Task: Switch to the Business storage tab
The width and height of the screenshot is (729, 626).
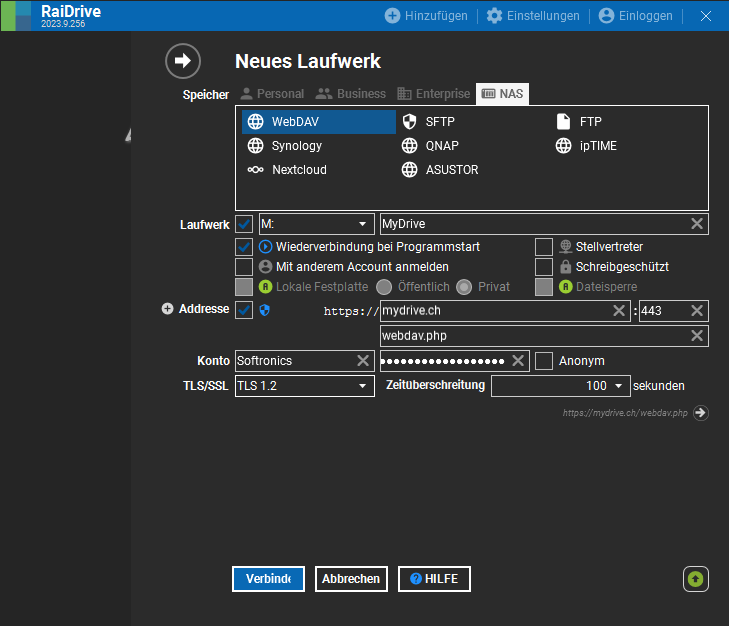Action: click(351, 94)
